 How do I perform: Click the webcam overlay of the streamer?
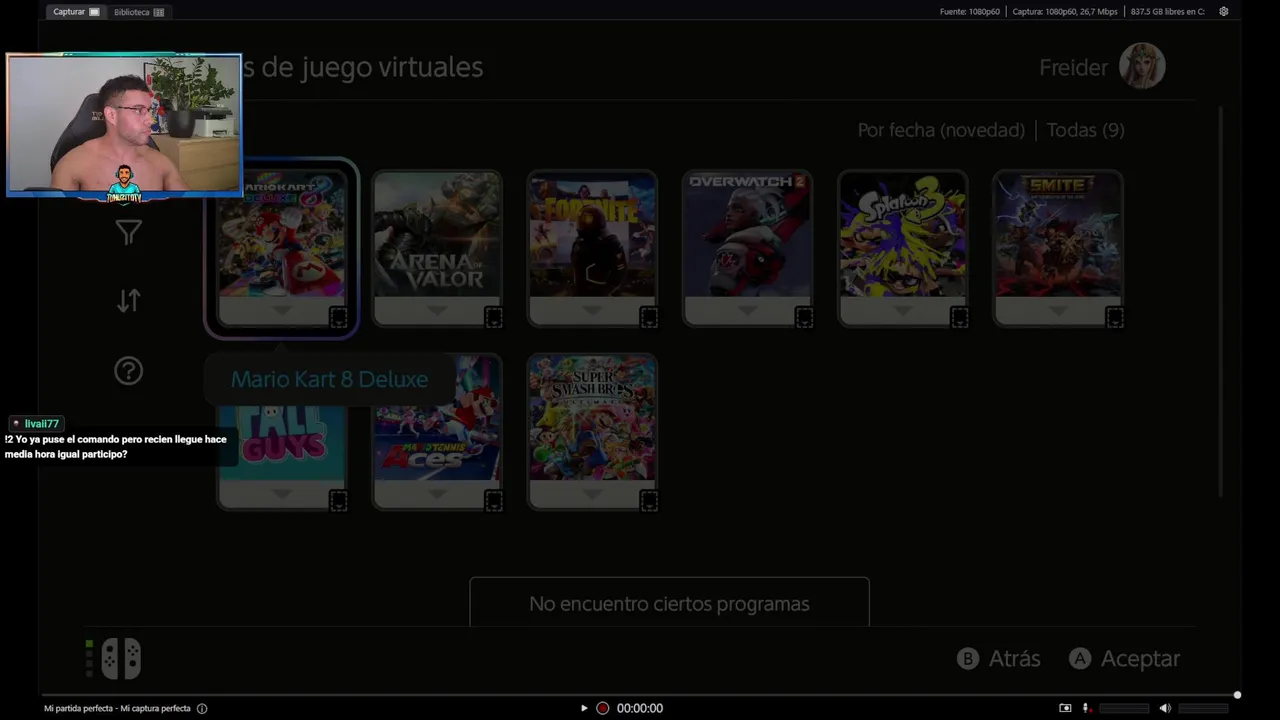124,125
